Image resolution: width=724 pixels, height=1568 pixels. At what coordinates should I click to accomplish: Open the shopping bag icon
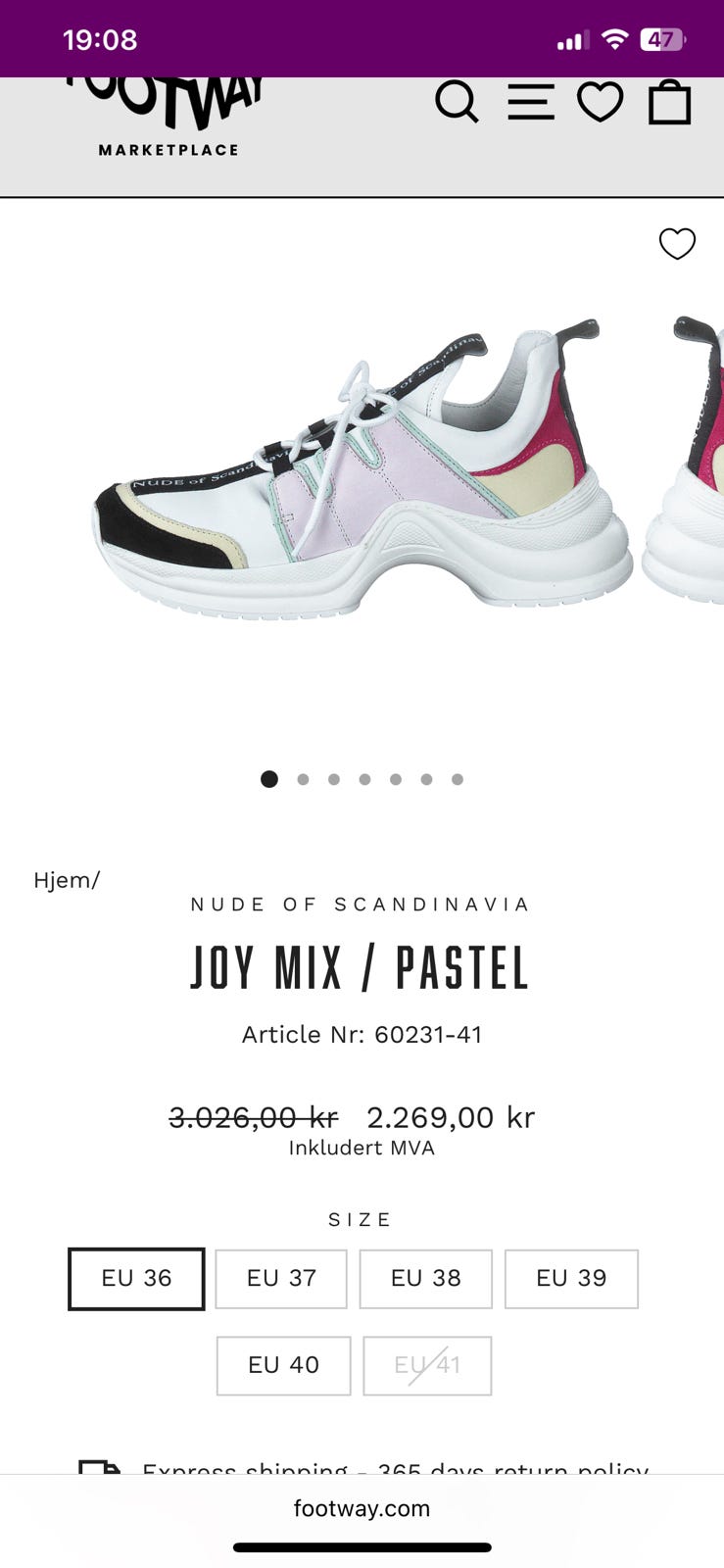click(670, 102)
